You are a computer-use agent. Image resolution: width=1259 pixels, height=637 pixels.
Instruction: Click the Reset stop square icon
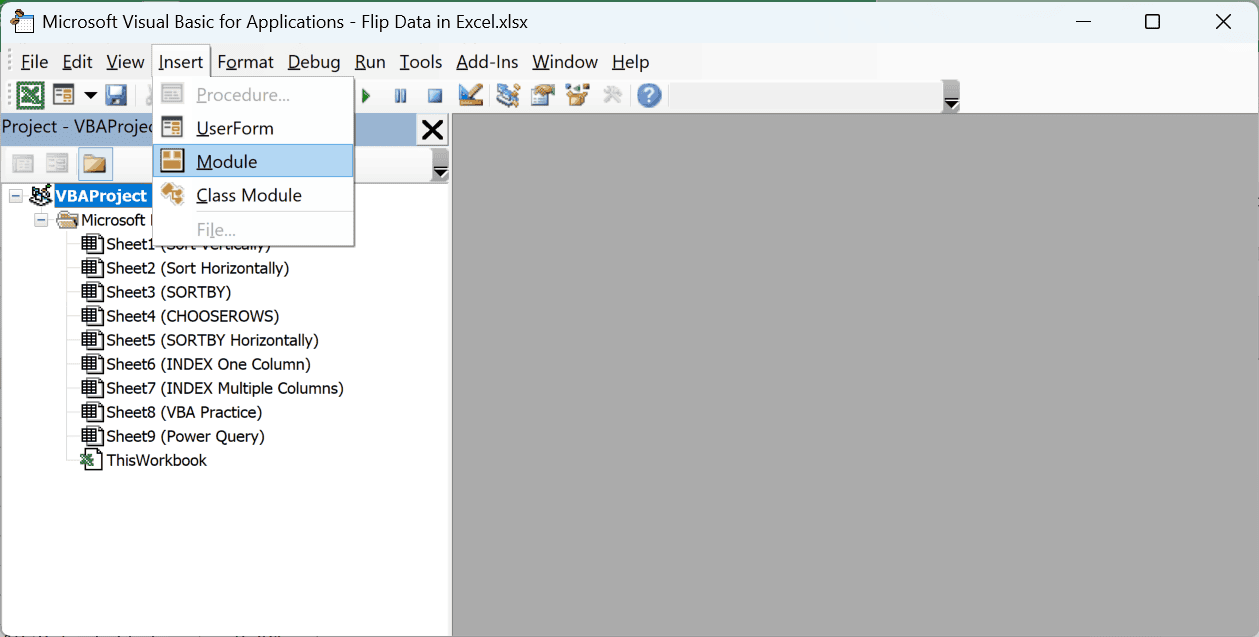click(435, 96)
